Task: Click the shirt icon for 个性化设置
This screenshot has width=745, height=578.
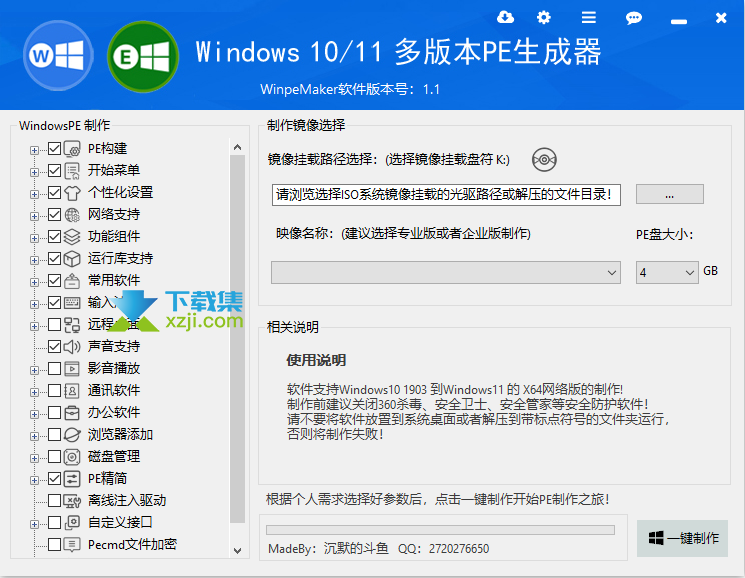Action: (x=72, y=192)
